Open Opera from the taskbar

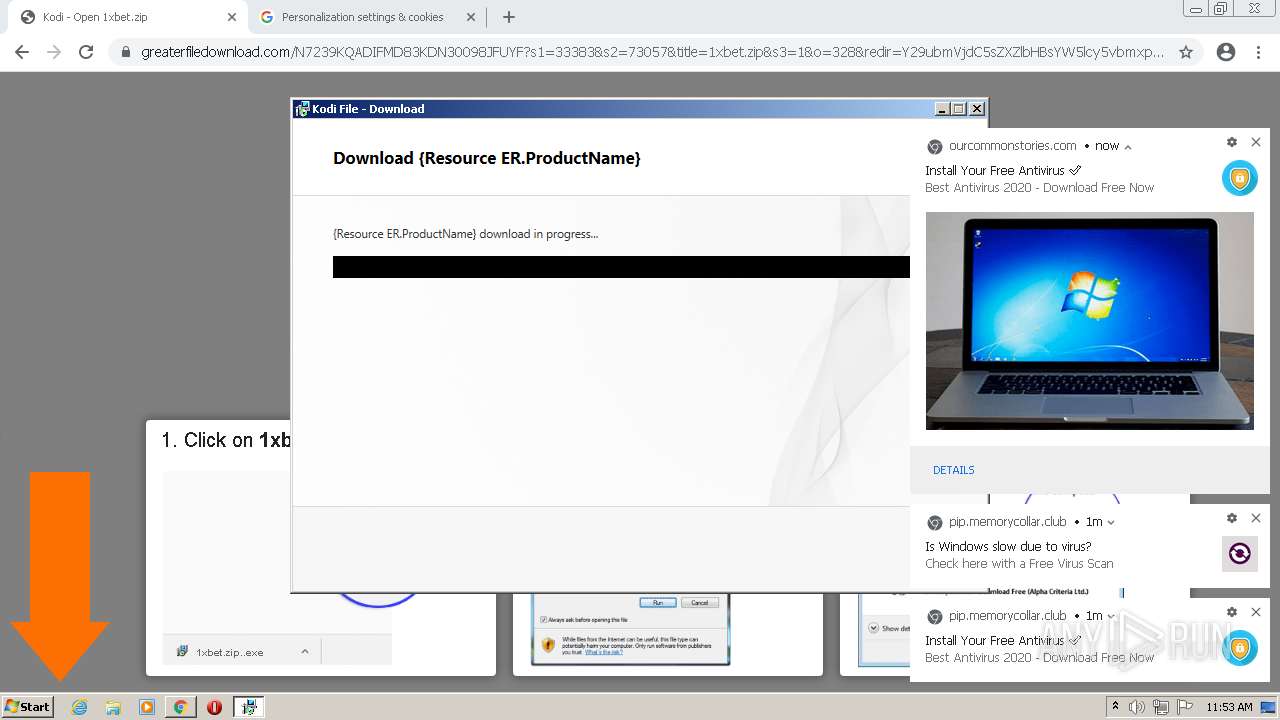pyautogui.click(x=214, y=707)
